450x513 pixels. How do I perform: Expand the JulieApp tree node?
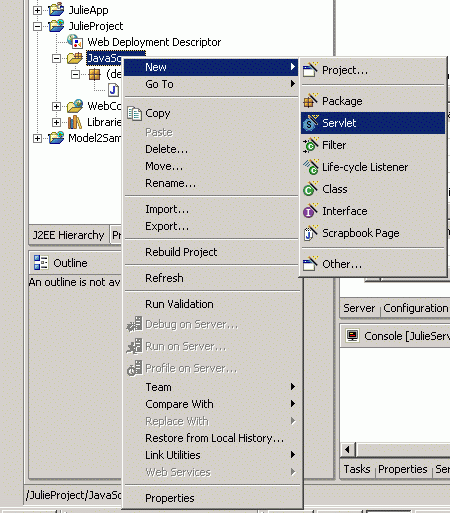[38, 10]
